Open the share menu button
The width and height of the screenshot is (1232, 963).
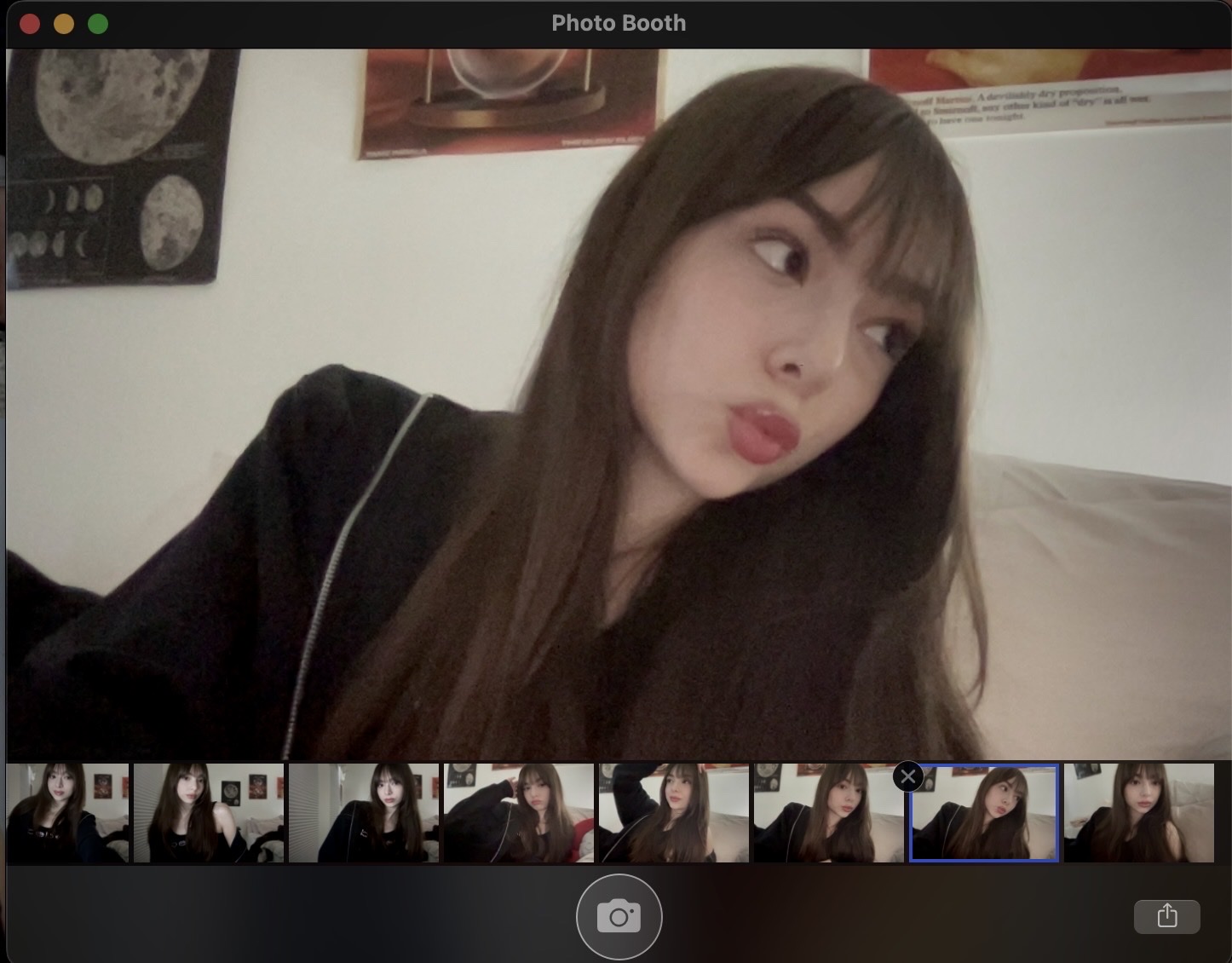(1167, 916)
